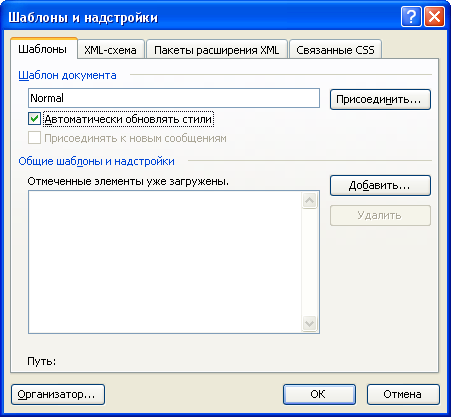The width and height of the screenshot is (451, 417).
Task: Click the help question mark icon
Action: 411,16
